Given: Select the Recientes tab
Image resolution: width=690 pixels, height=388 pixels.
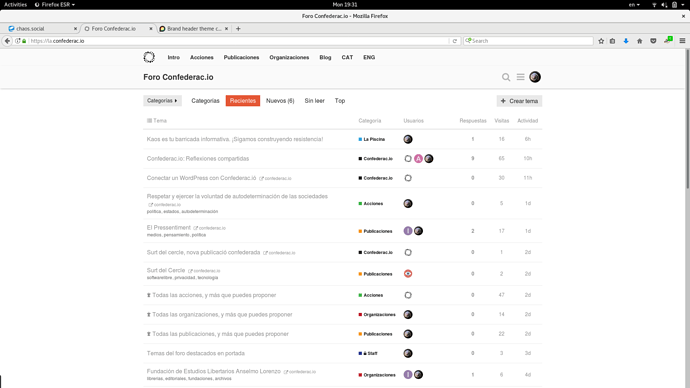Looking at the screenshot, I should pyautogui.click(x=243, y=101).
